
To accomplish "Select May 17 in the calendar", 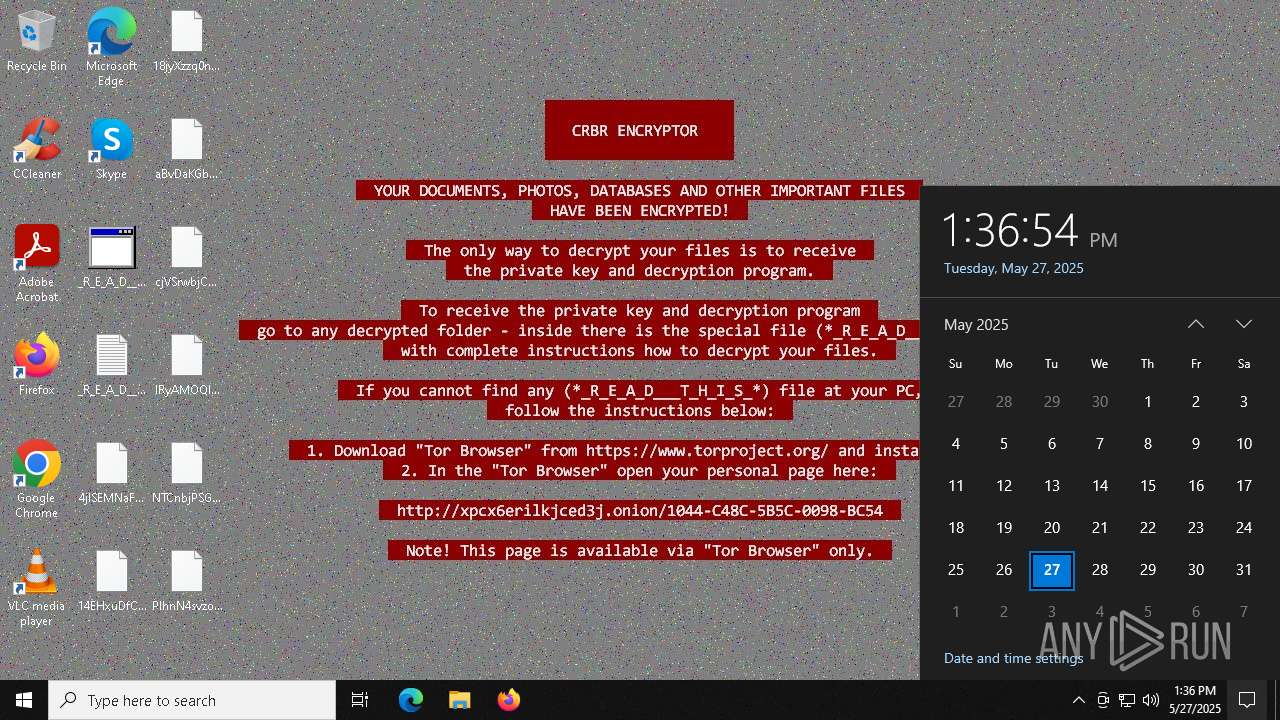I will point(1244,486).
